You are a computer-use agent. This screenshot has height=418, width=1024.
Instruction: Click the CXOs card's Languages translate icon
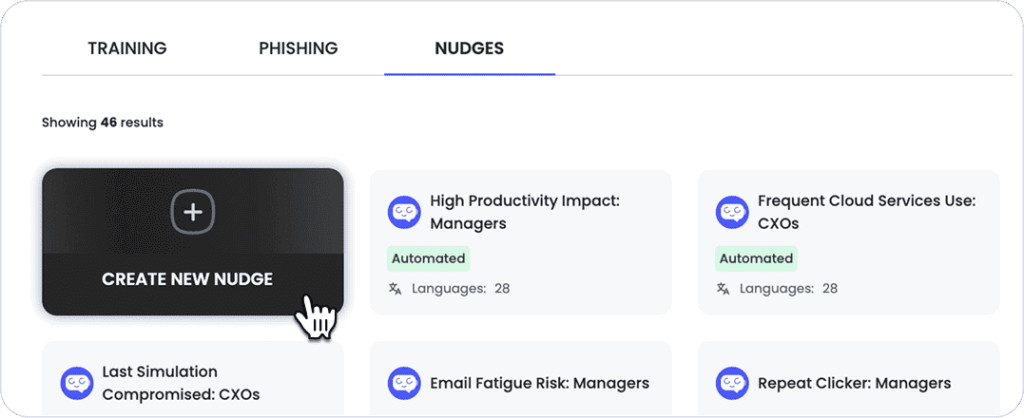(x=723, y=289)
